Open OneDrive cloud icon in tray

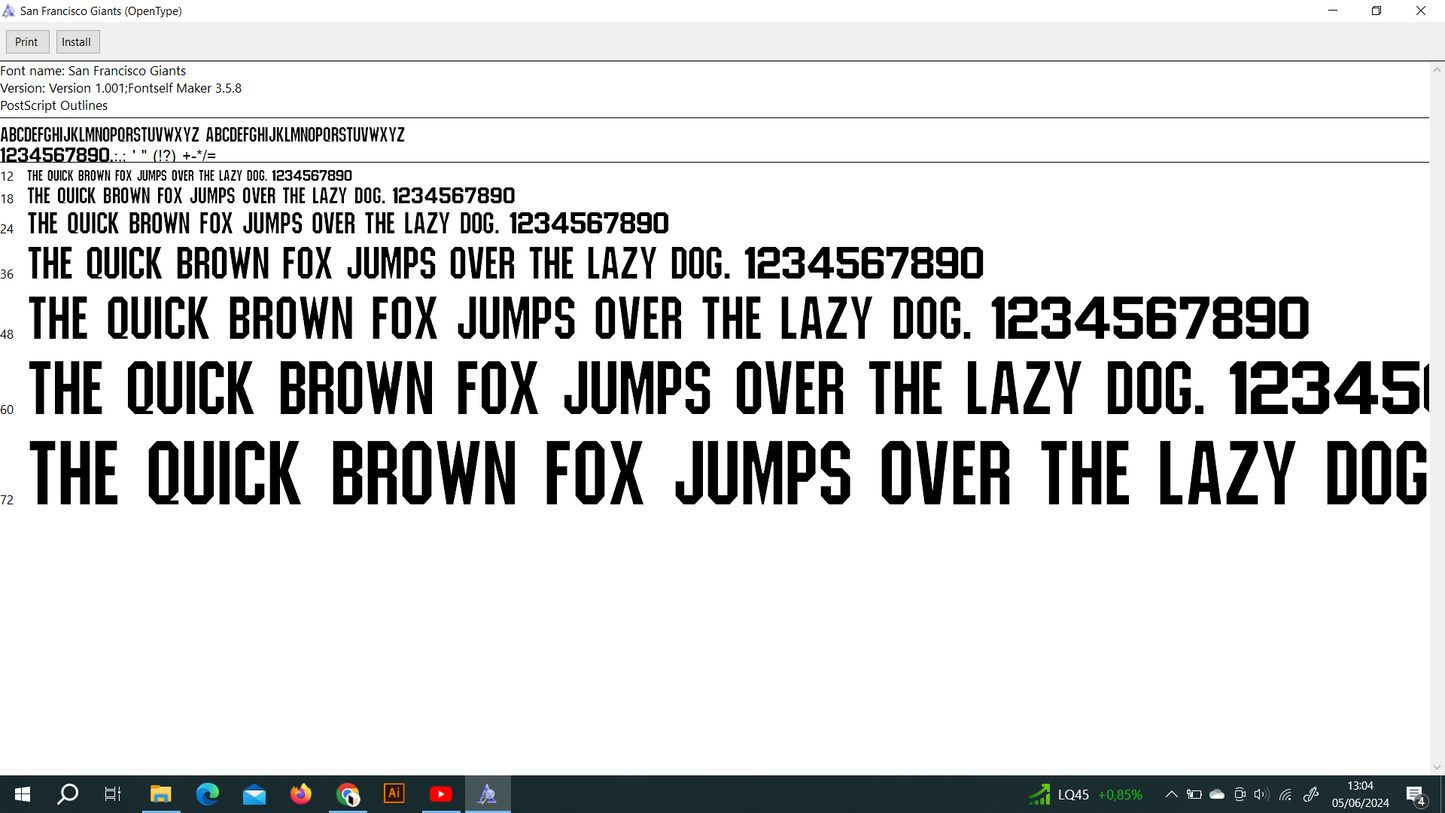click(x=1217, y=795)
